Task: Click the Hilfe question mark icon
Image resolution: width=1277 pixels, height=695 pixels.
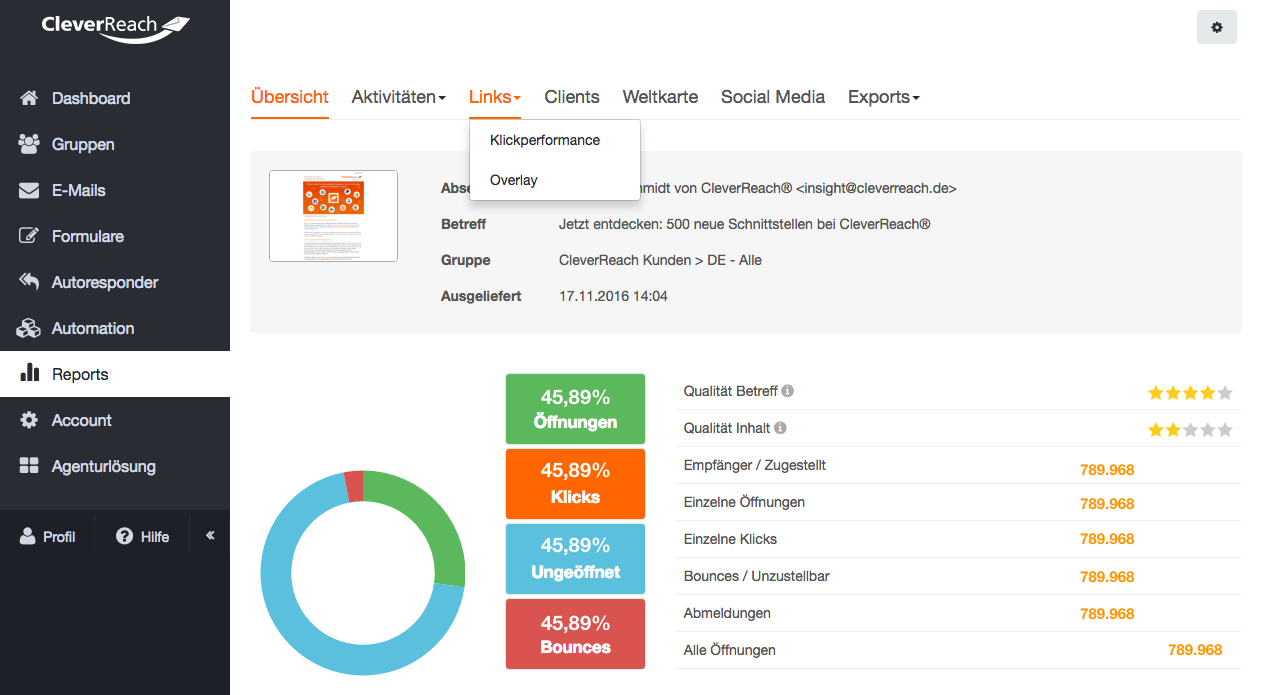Action: [x=124, y=537]
